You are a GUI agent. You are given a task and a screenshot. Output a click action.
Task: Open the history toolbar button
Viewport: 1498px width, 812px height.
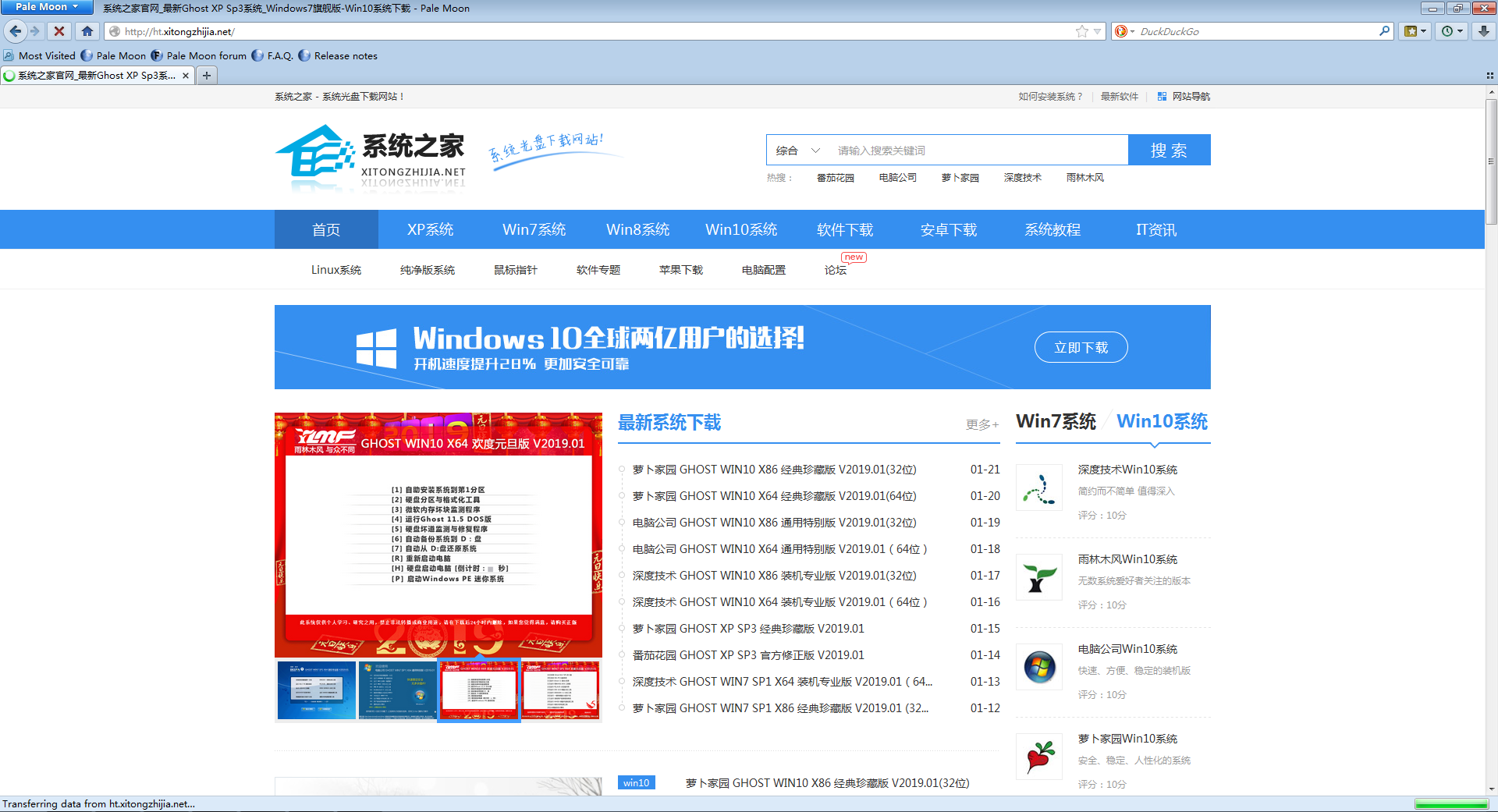tap(1452, 31)
